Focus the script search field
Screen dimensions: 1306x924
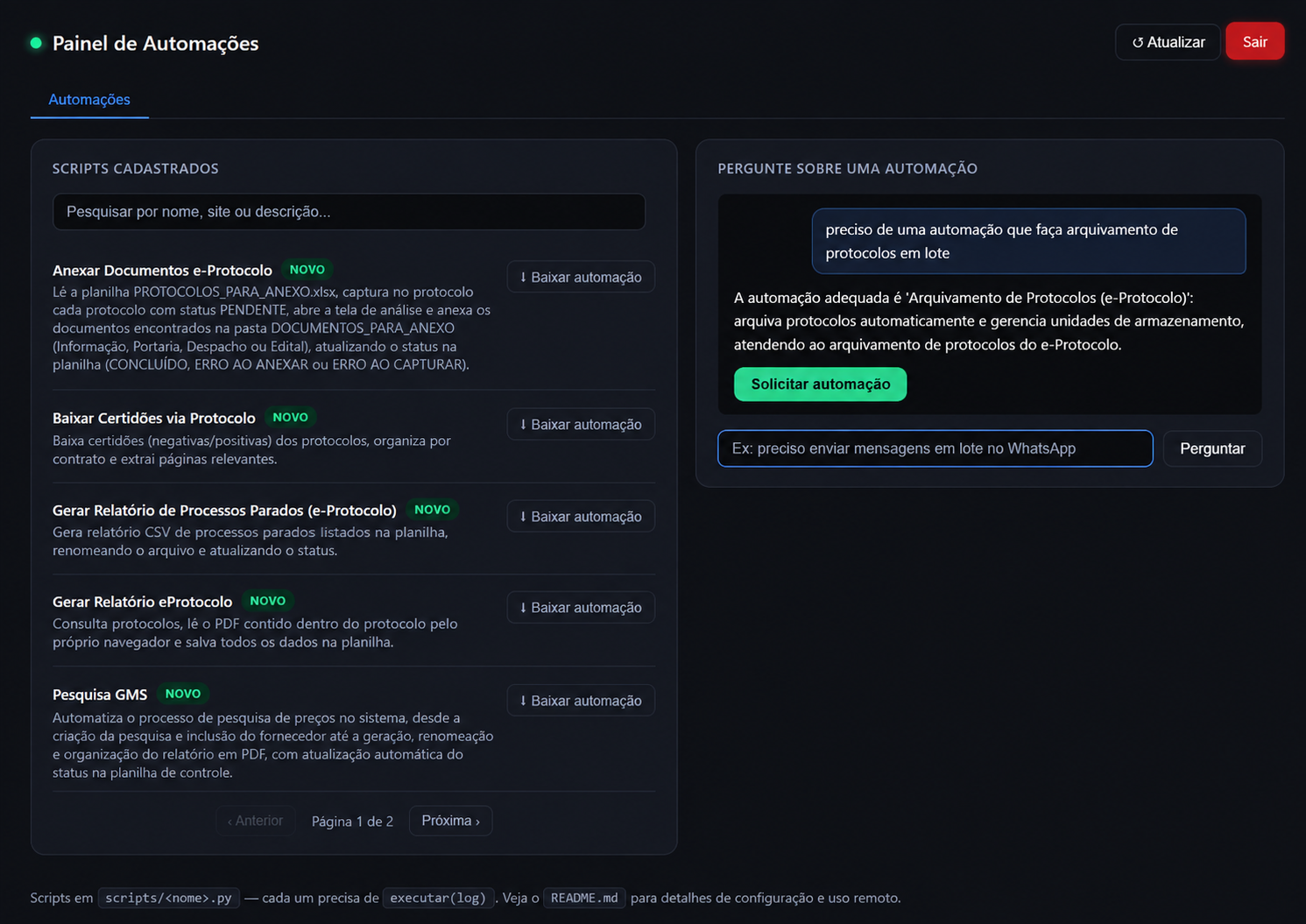pyautogui.click(x=349, y=212)
